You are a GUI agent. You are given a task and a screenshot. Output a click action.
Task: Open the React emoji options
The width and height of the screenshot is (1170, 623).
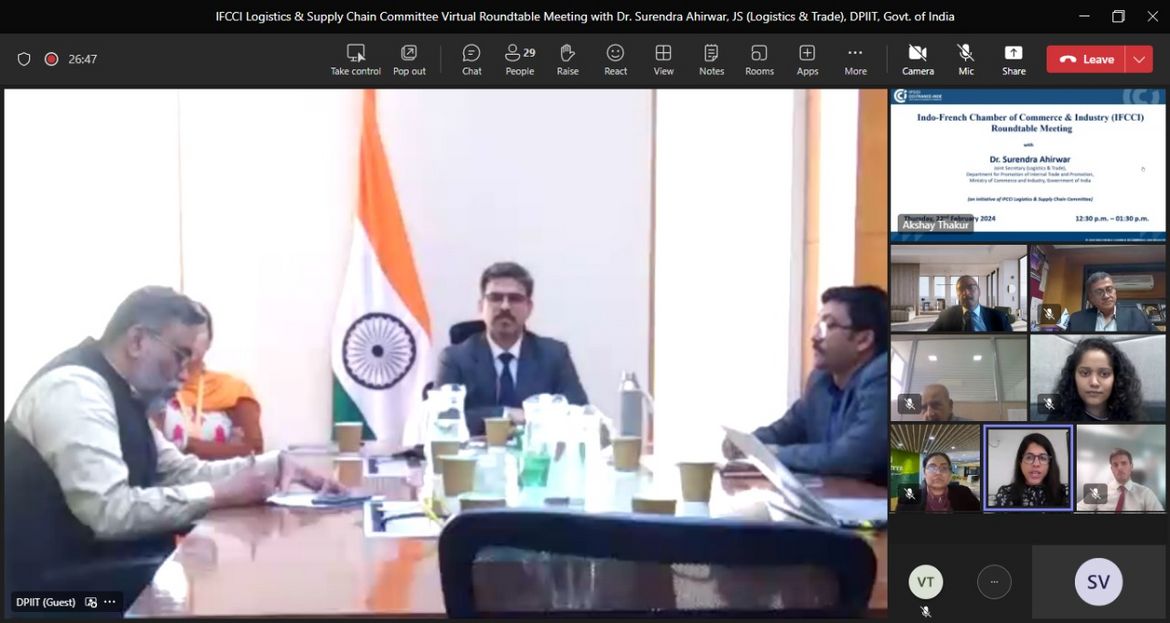tap(615, 59)
